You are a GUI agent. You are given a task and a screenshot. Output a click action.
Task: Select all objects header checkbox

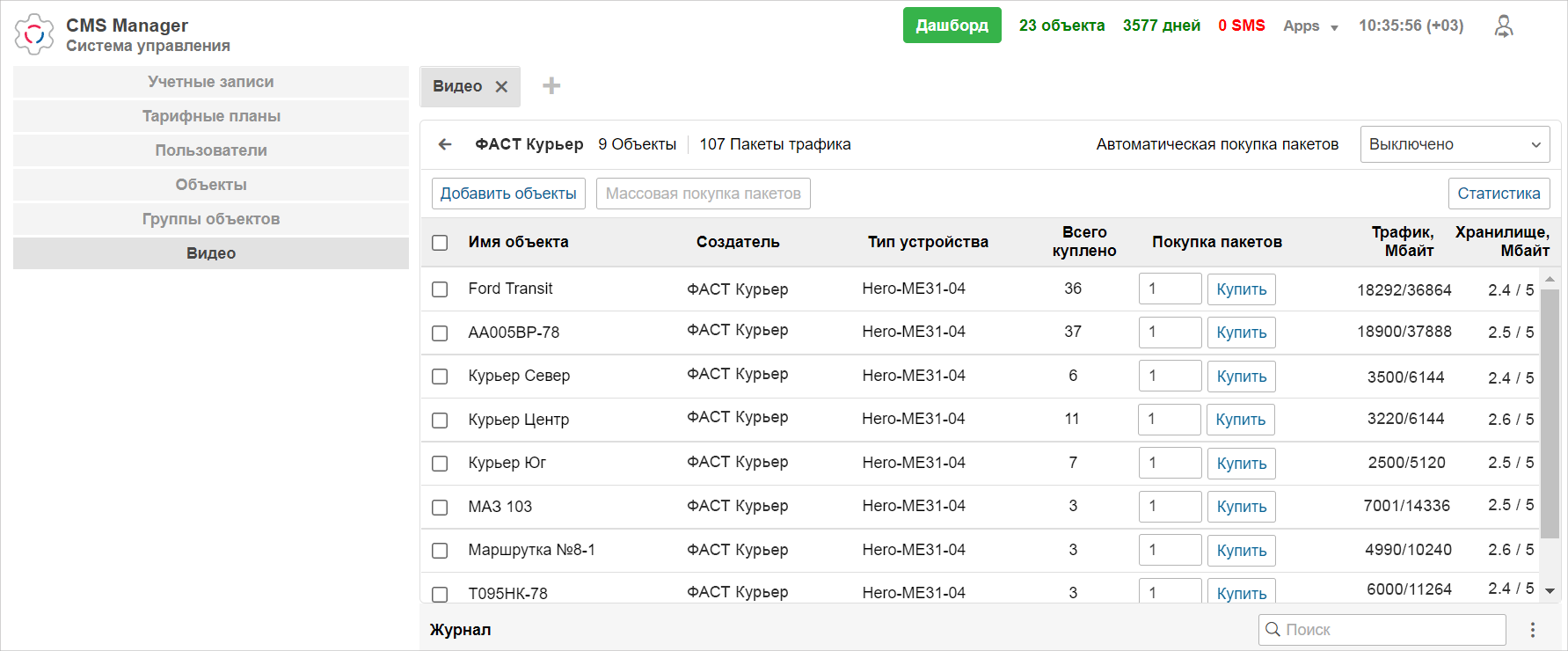(440, 243)
